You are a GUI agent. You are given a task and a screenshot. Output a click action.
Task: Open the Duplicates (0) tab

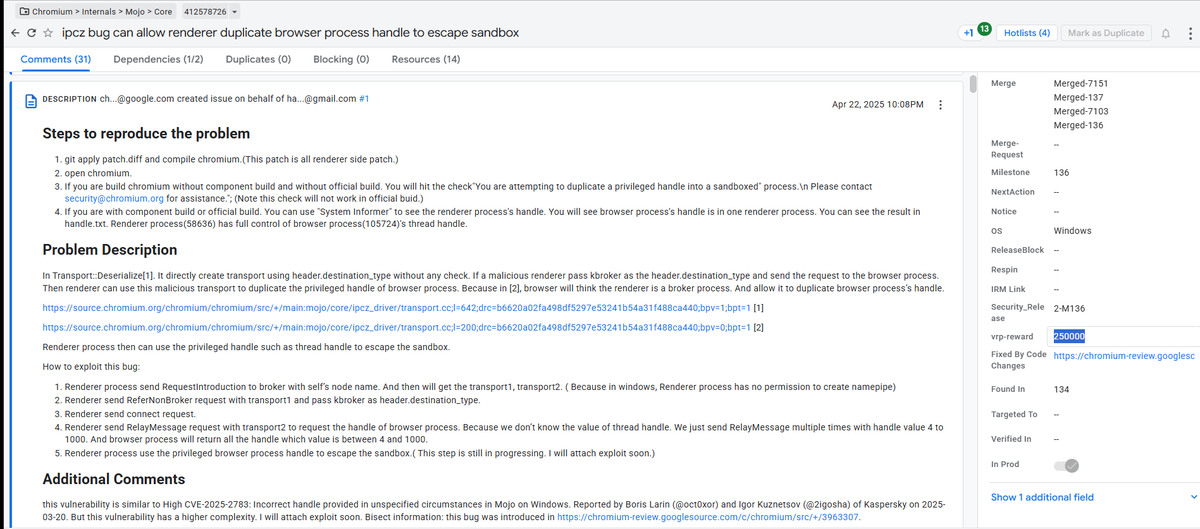click(258, 59)
